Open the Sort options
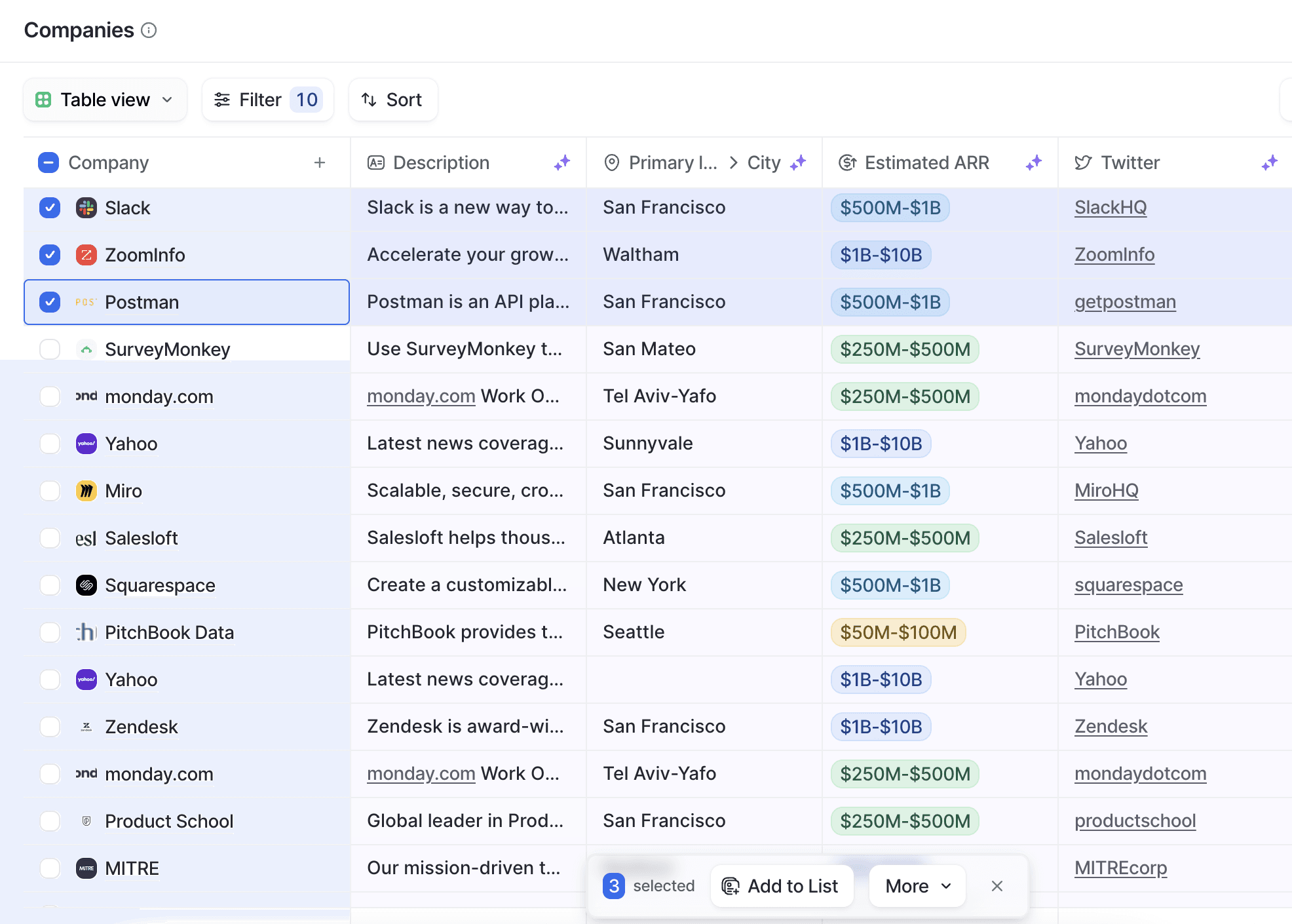Image resolution: width=1292 pixels, height=924 pixels. [393, 100]
